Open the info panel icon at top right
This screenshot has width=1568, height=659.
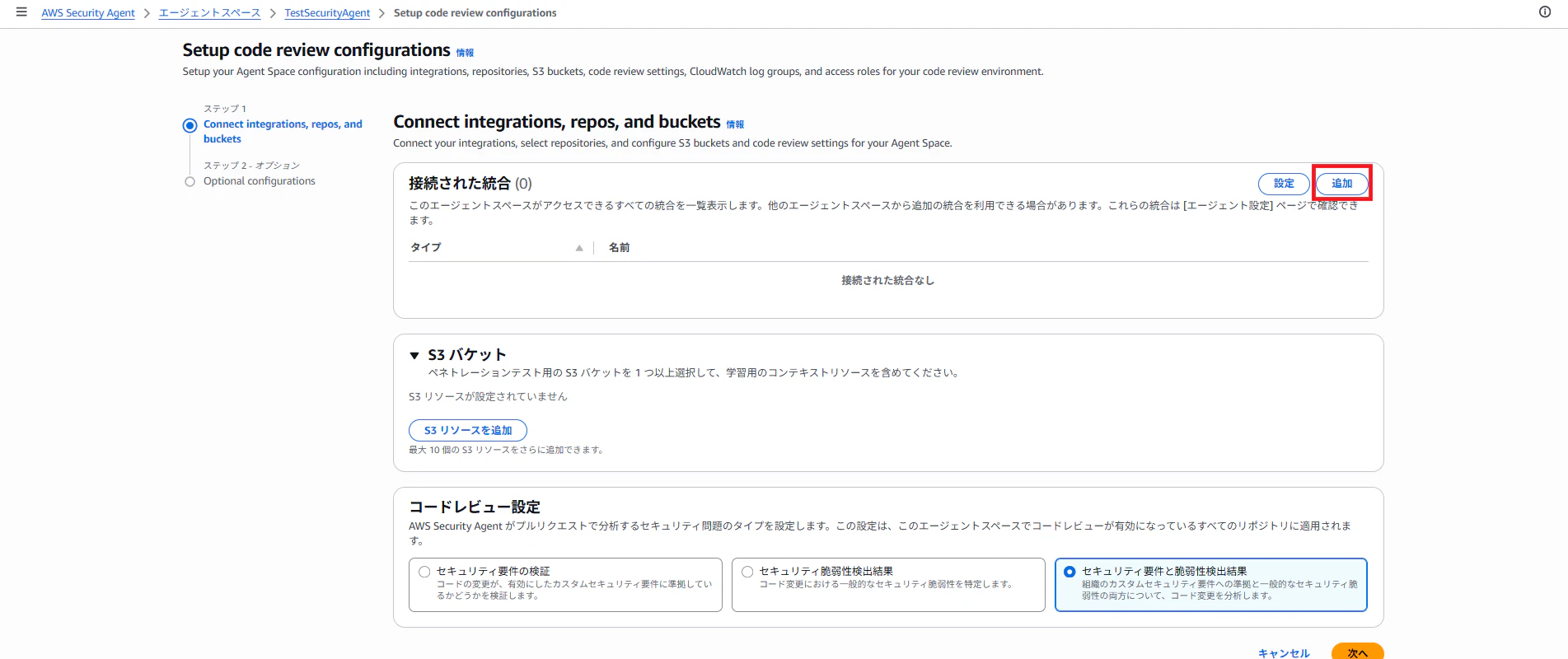1545,12
